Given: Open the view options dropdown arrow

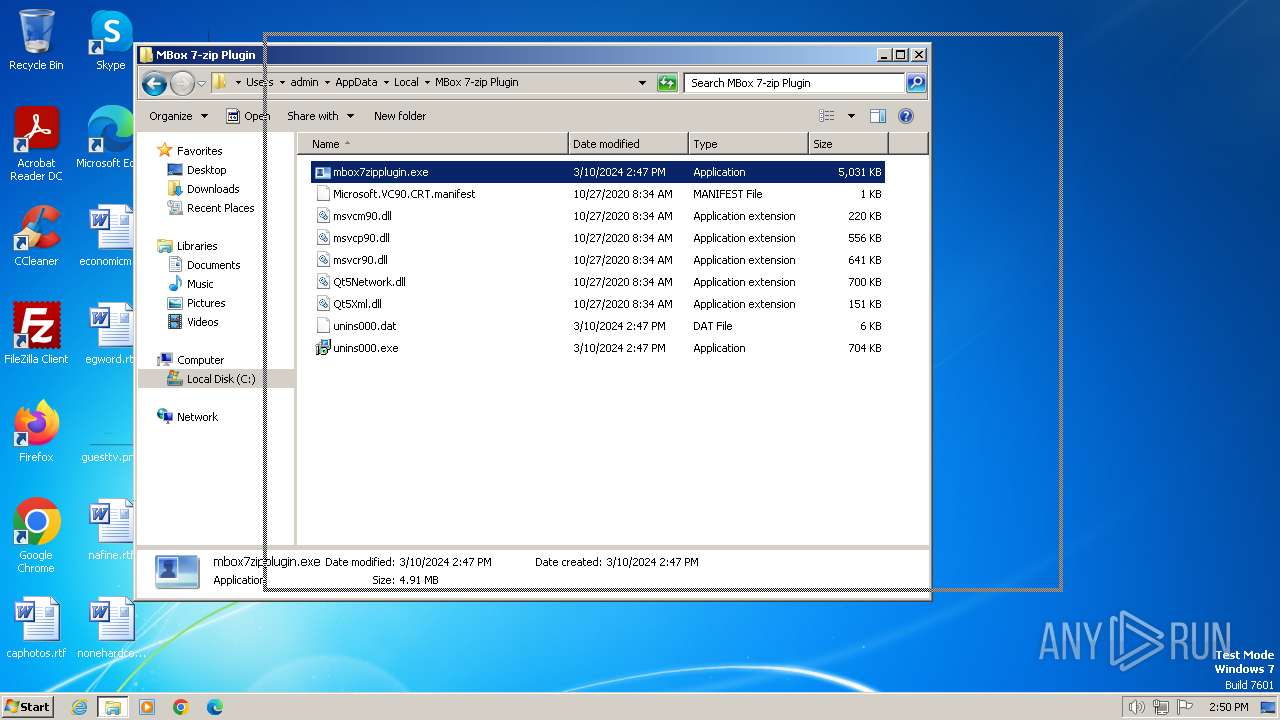Looking at the screenshot, I should (851, 116).
